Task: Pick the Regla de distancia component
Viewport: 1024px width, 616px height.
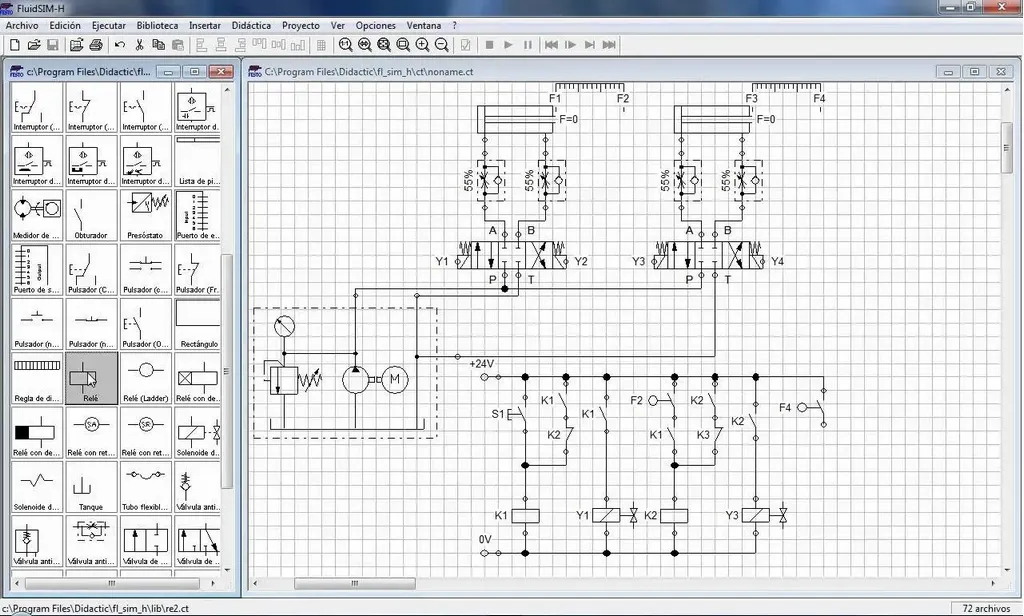Action: (37, 379)
